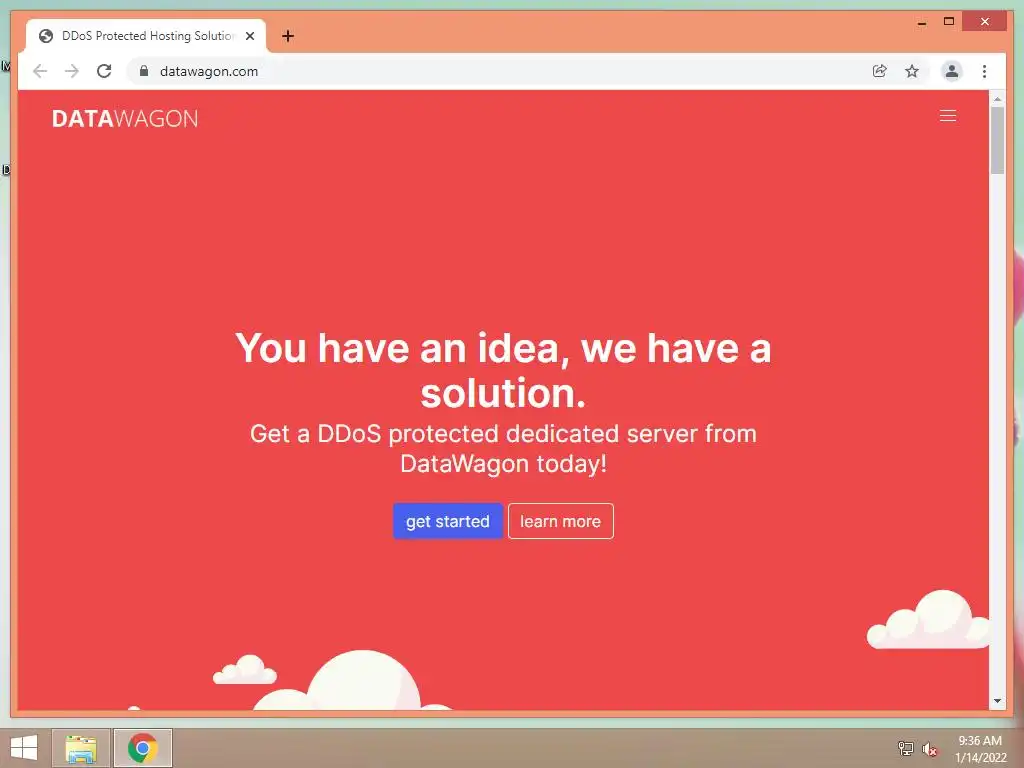
Task: Minimize the Chrome window
Action: [x=921, y=22]
